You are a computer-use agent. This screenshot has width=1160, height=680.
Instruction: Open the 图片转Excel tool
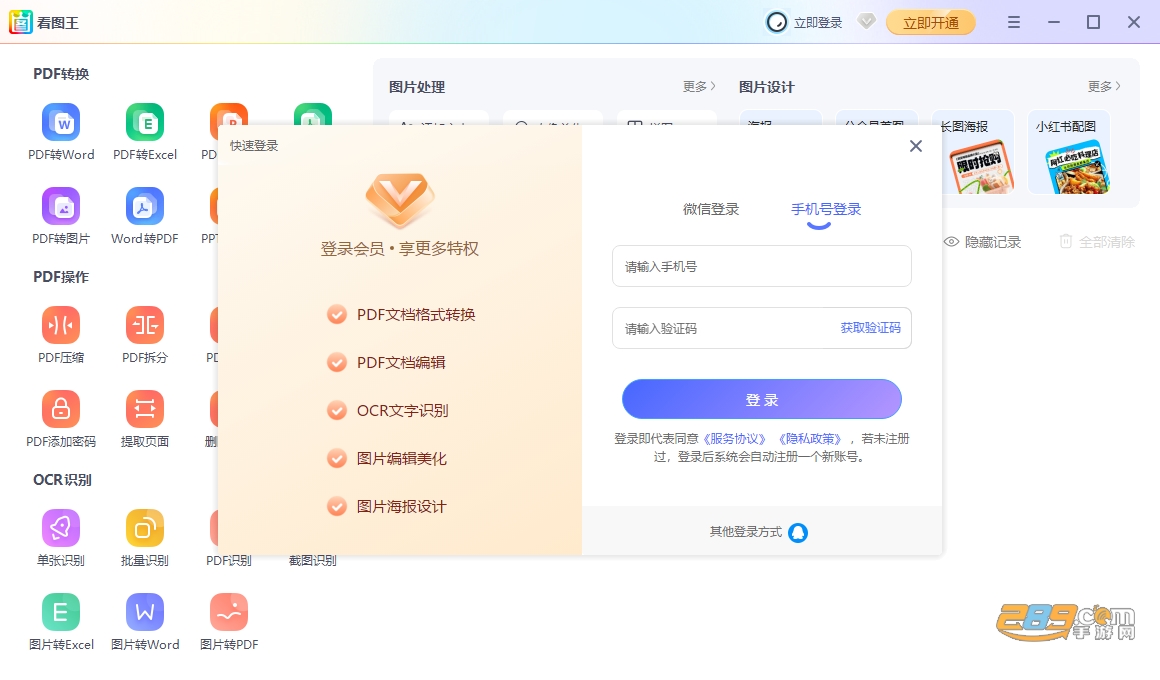(x=61, y=622)
